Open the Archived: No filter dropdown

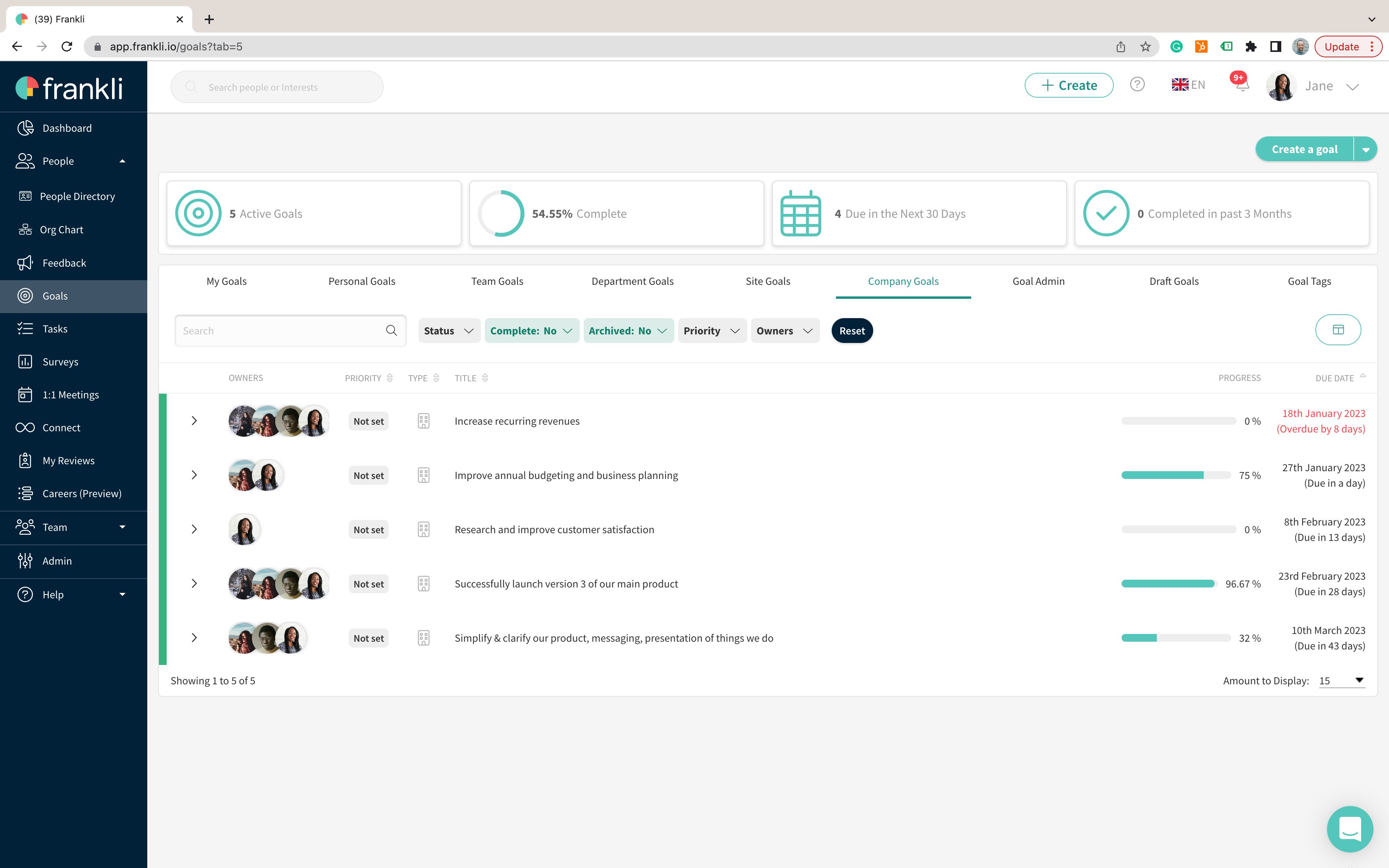point(628,331)
